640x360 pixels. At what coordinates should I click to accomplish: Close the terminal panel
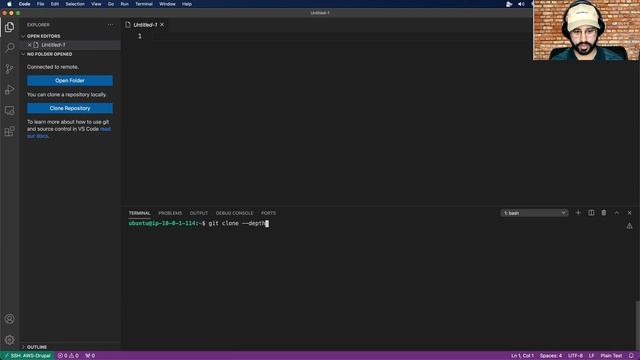pos(629,213)
